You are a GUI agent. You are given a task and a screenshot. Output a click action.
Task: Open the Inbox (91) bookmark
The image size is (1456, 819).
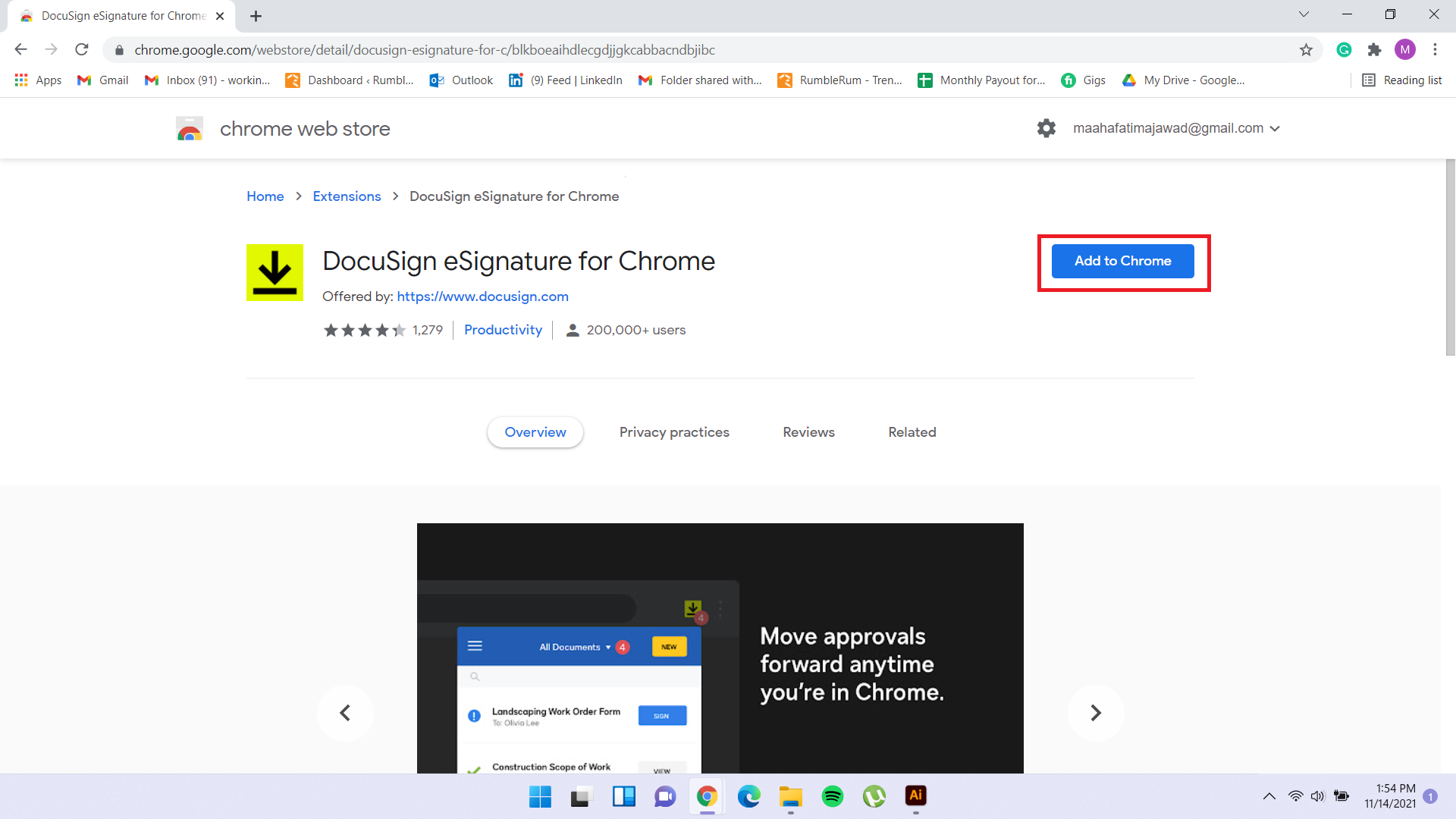207,80
